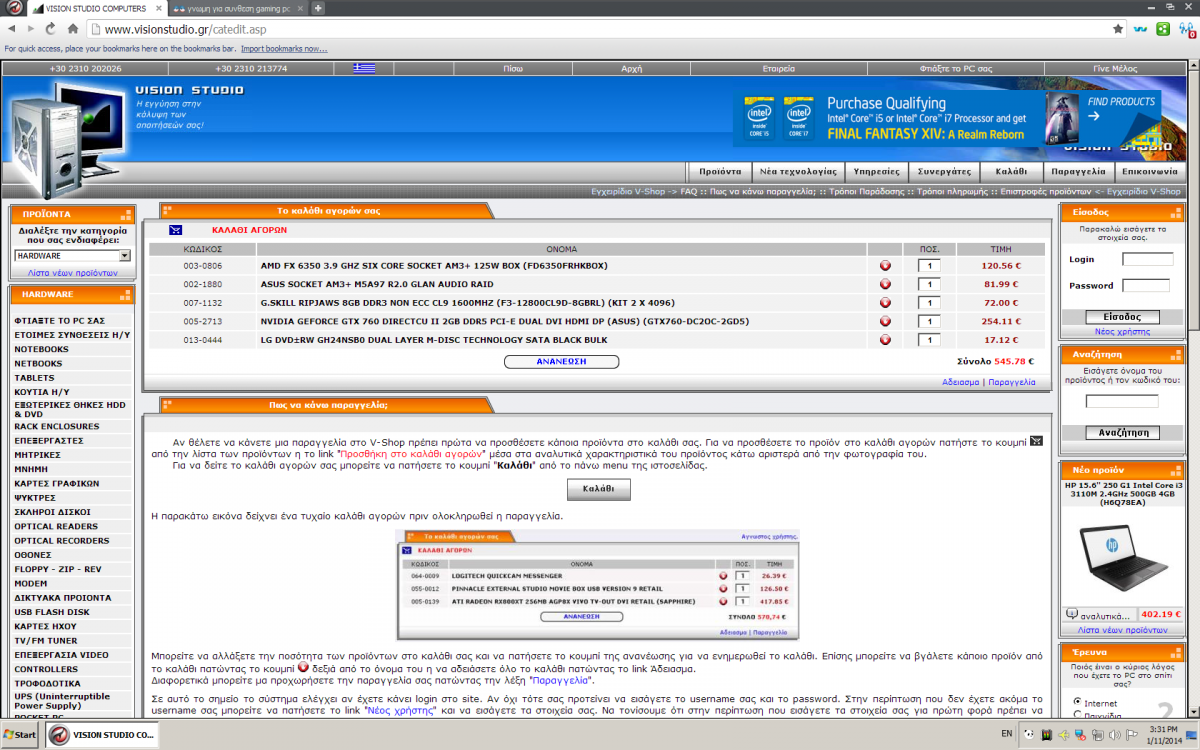Click Γίνε Μέλος in top bar
The image size is (1200, 750).
tap(1115, 69)
